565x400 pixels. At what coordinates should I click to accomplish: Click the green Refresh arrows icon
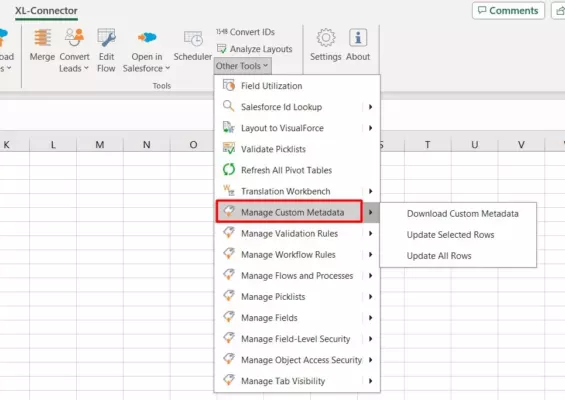point(228,169)
